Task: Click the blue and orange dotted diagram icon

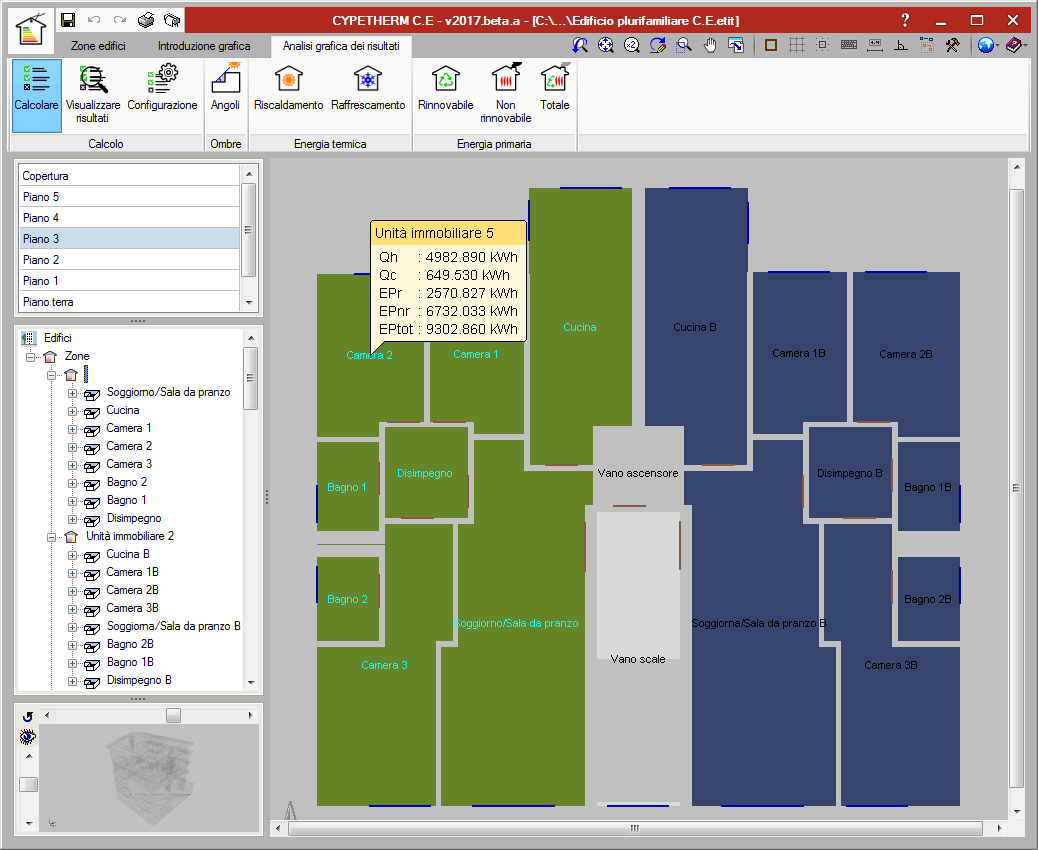Action: (x=926, y=45)
